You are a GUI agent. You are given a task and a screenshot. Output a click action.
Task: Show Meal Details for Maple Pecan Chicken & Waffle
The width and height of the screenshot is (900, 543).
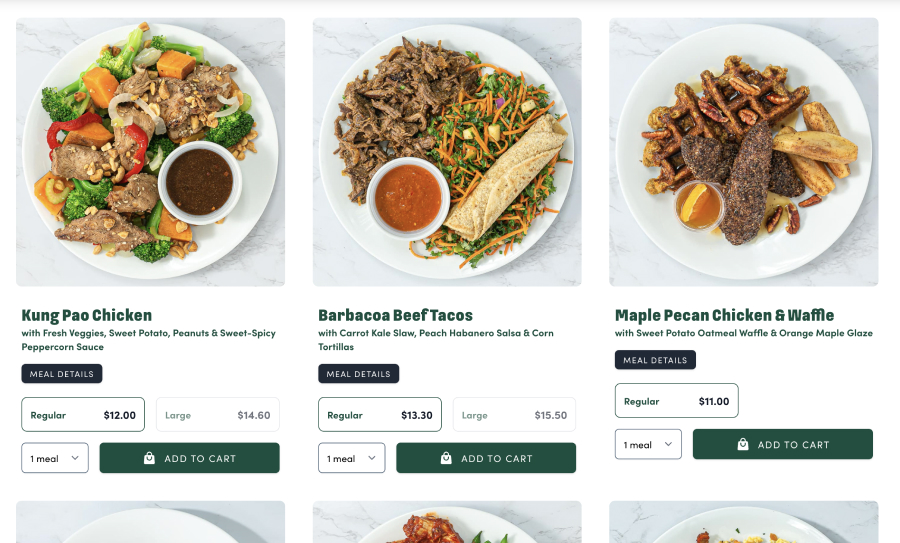(655, 360)
